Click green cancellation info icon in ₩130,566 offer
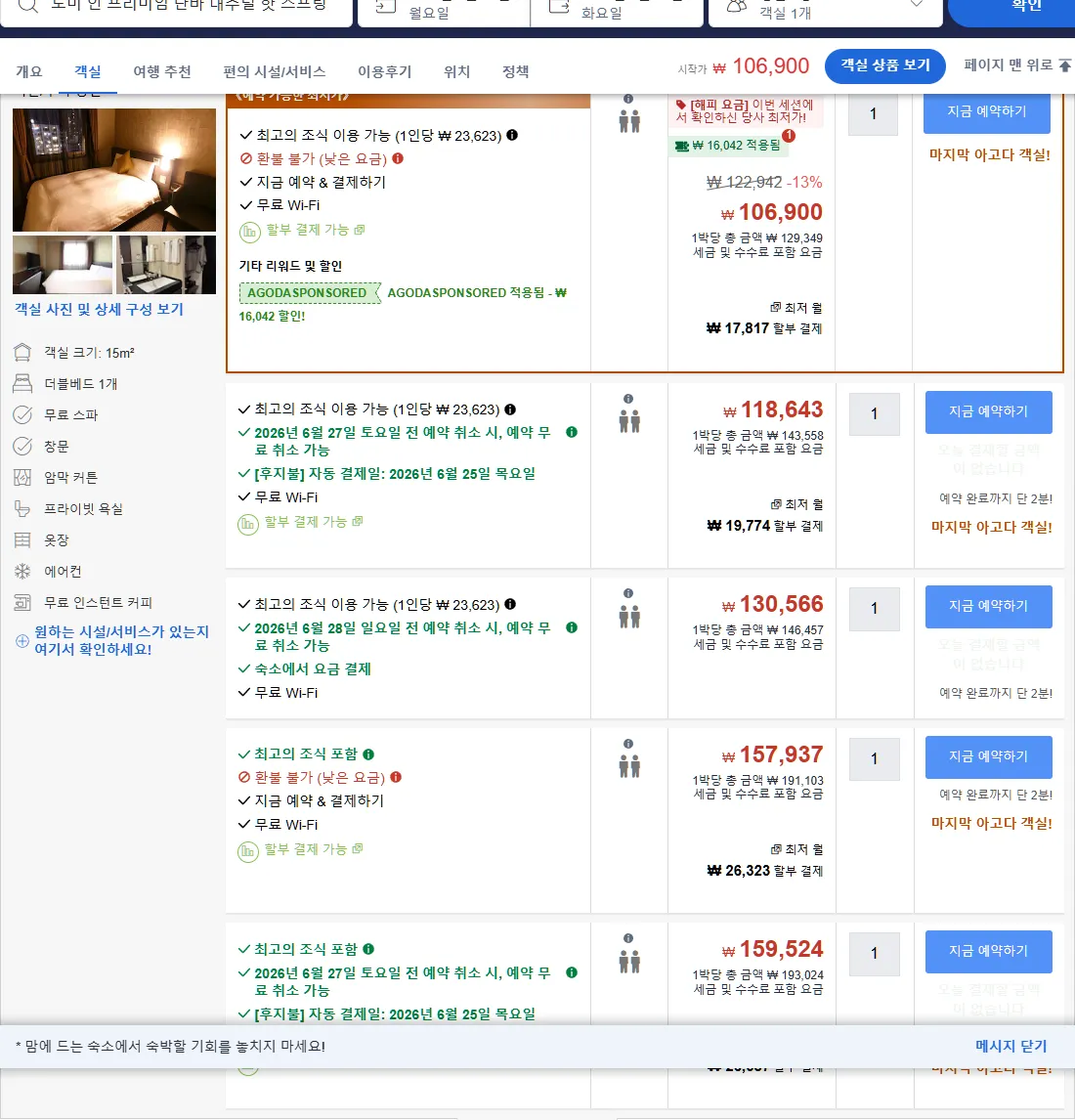Screen dimensions: 1075x1120 click(572, 627)
